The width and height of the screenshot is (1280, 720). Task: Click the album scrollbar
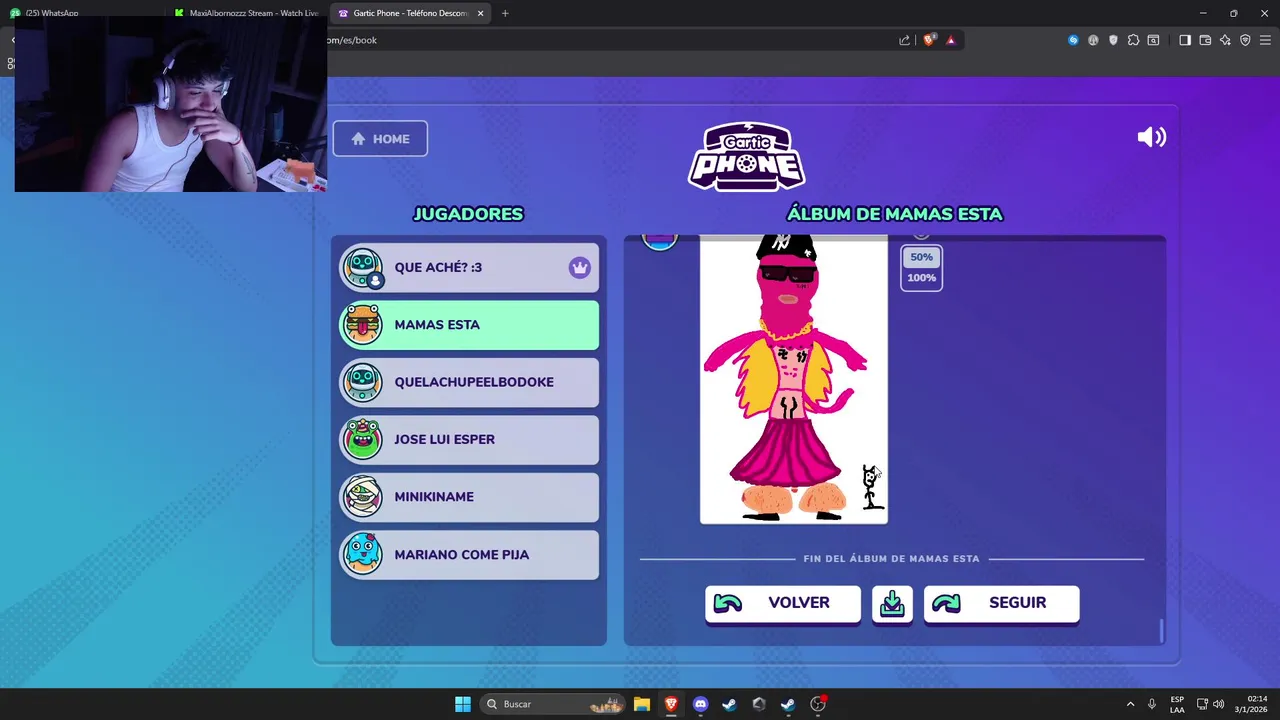[1161, 631]
